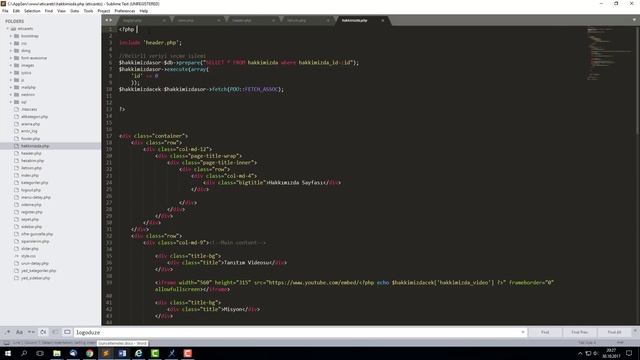Open the tab list dropdown at top right

[x=634, y=20]
